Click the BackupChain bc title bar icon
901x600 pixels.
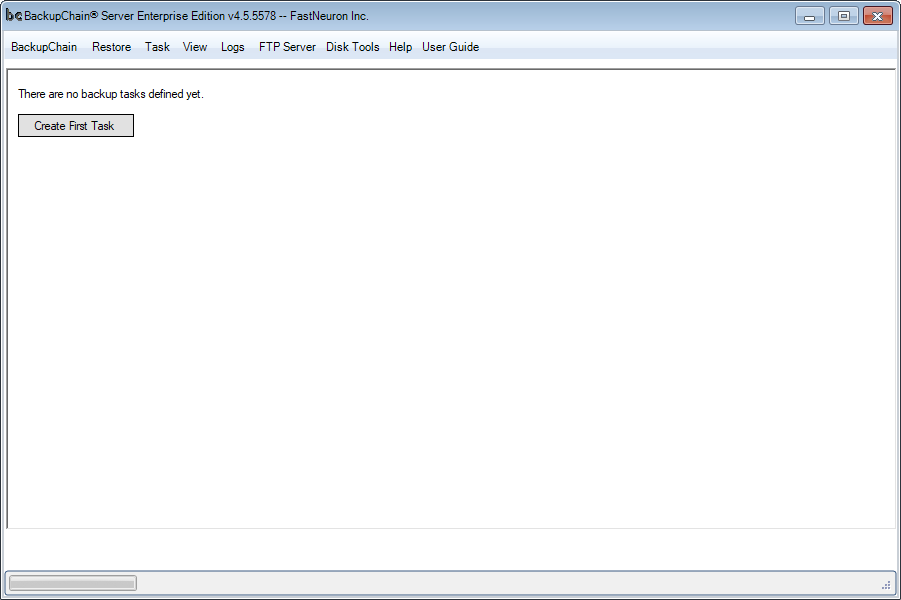click(x=14, y=16)
